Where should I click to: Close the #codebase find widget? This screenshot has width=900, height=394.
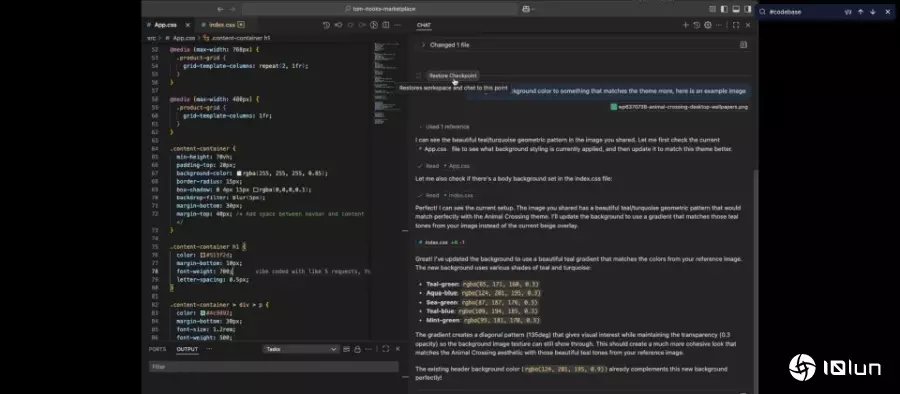[887, 12]
